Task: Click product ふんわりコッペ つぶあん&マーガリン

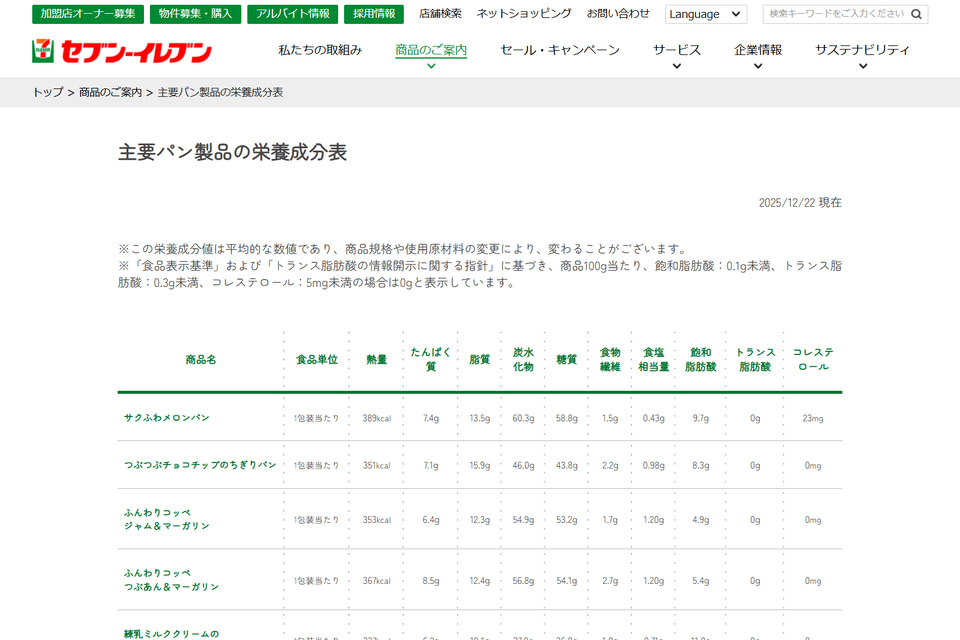Action: pyautogui.click(x=171, y=580)
